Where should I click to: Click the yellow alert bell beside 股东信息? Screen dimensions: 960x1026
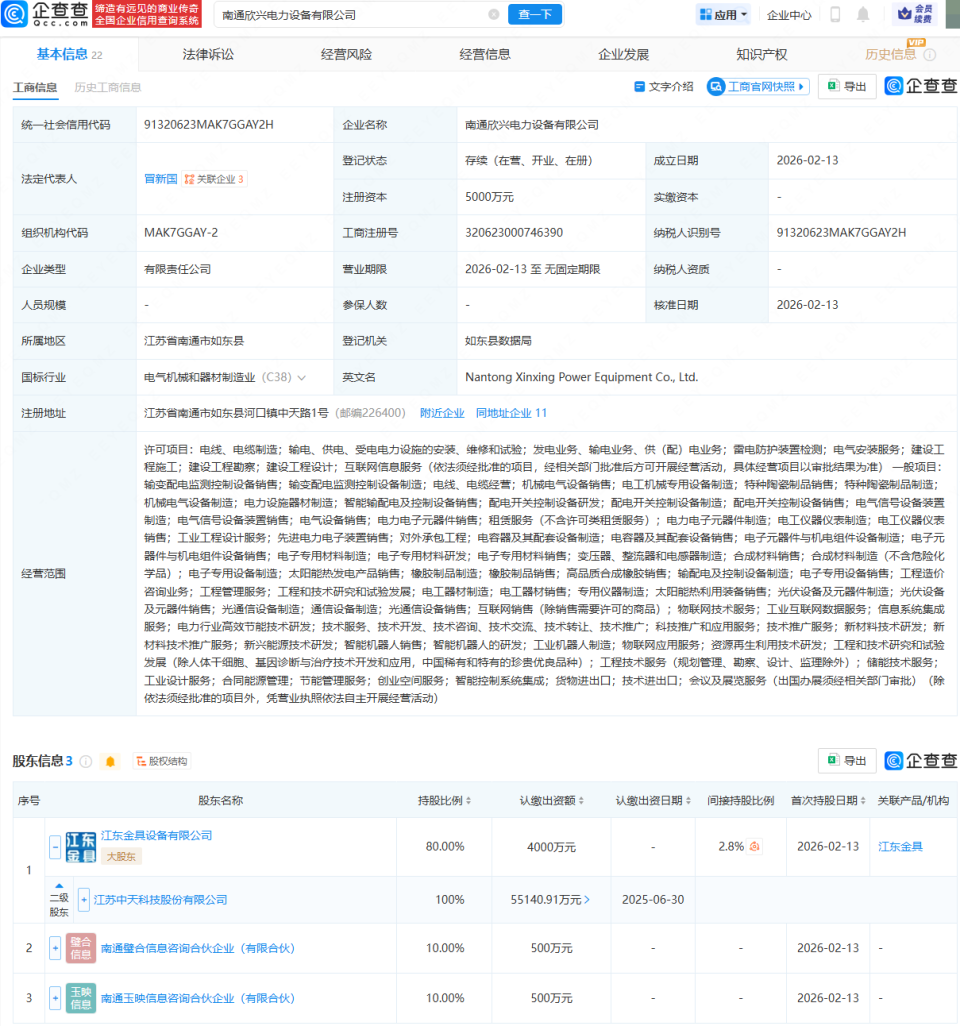point(110,761)
